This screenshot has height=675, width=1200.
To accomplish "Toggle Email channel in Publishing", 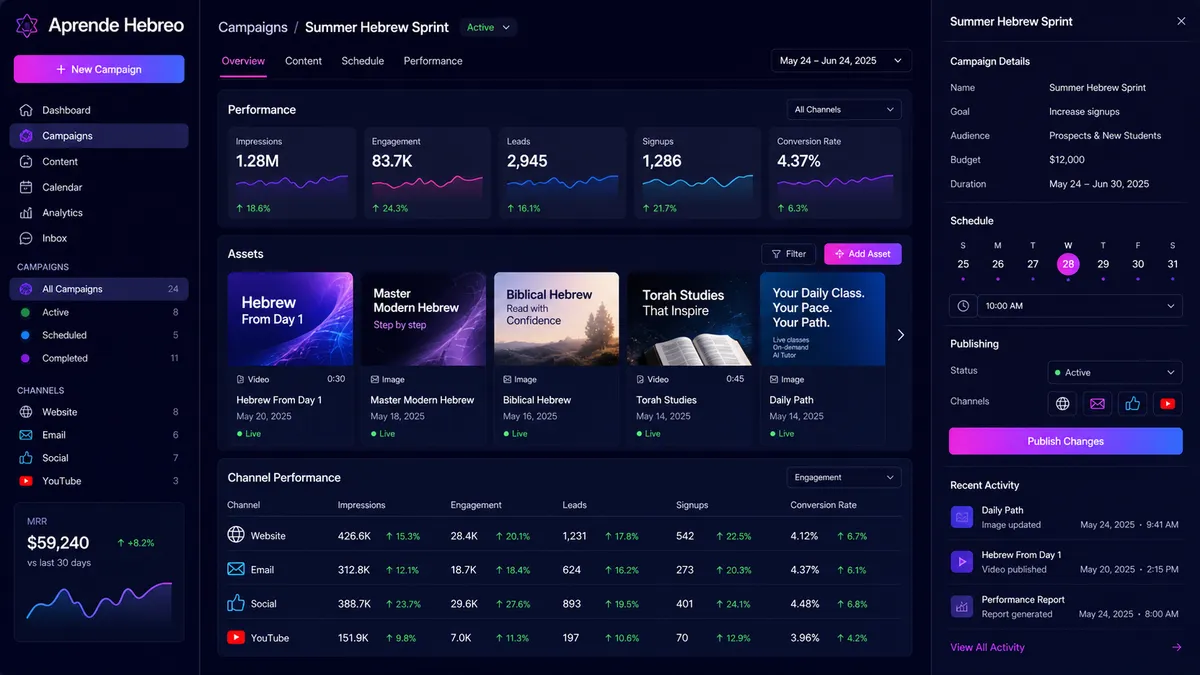I will [1097, 403].
